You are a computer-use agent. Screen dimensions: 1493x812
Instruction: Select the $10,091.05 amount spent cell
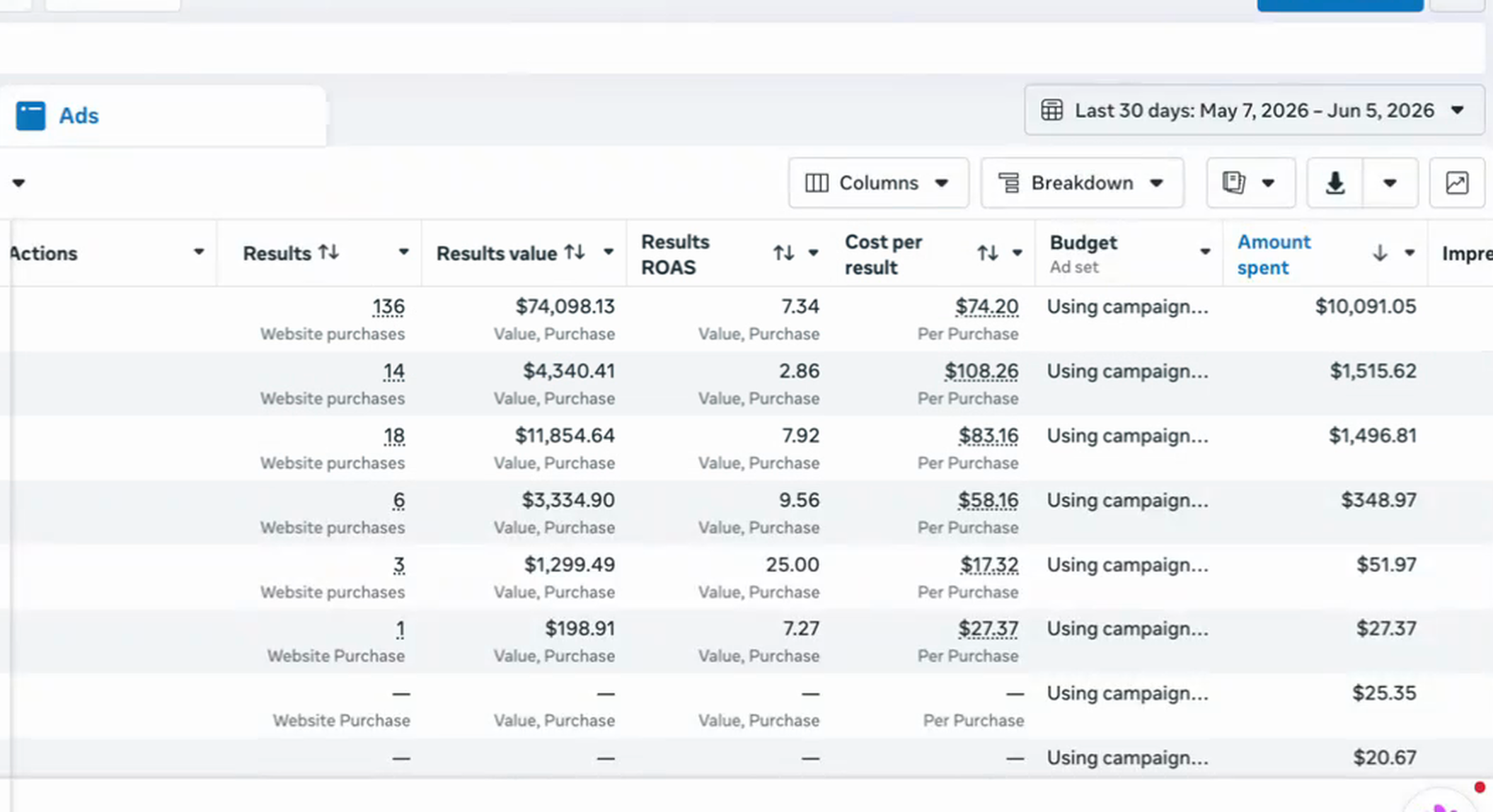pyautogui.click(x=1366, y=306)
